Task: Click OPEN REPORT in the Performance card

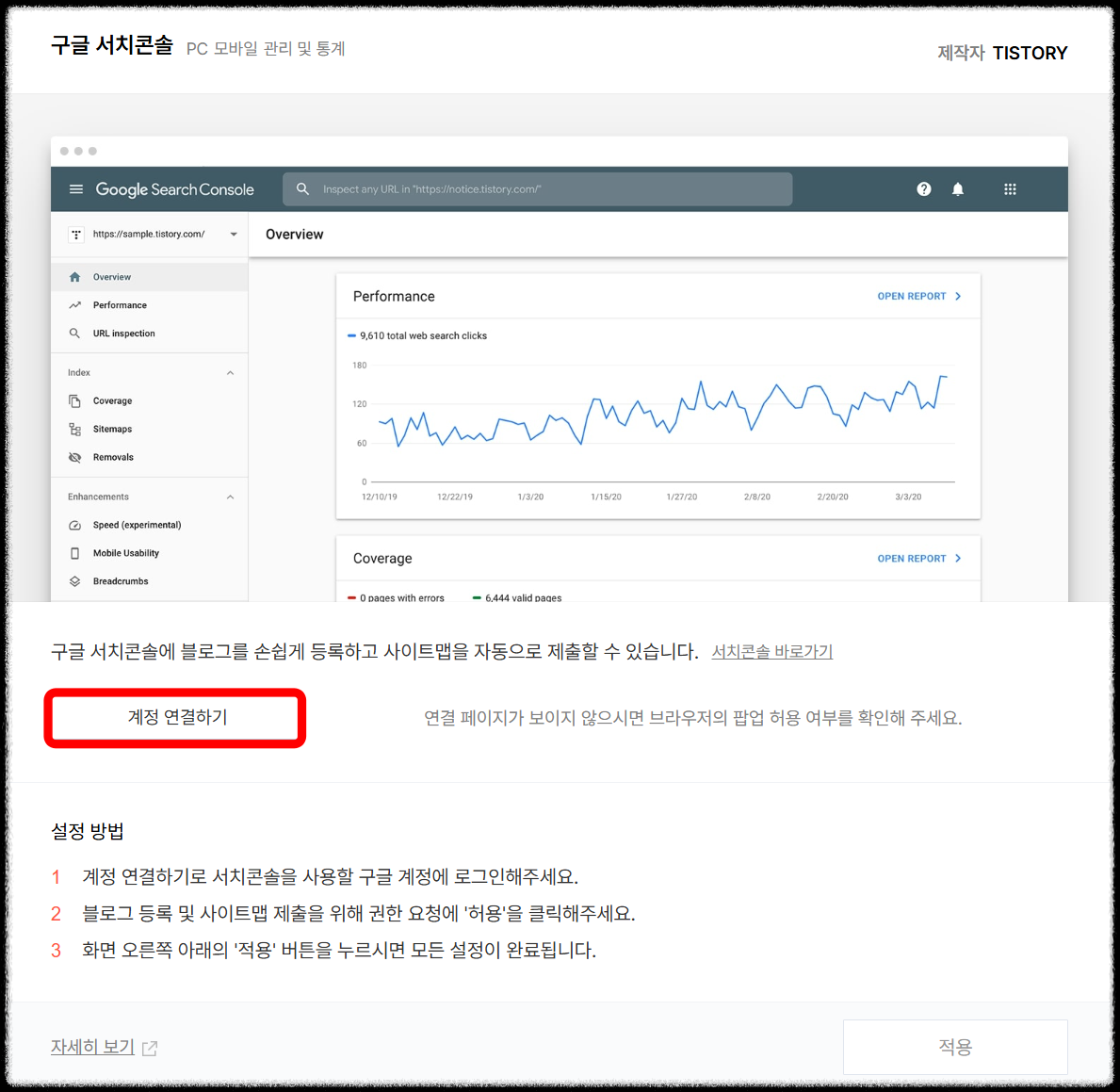Action: (x=912, y=297)
